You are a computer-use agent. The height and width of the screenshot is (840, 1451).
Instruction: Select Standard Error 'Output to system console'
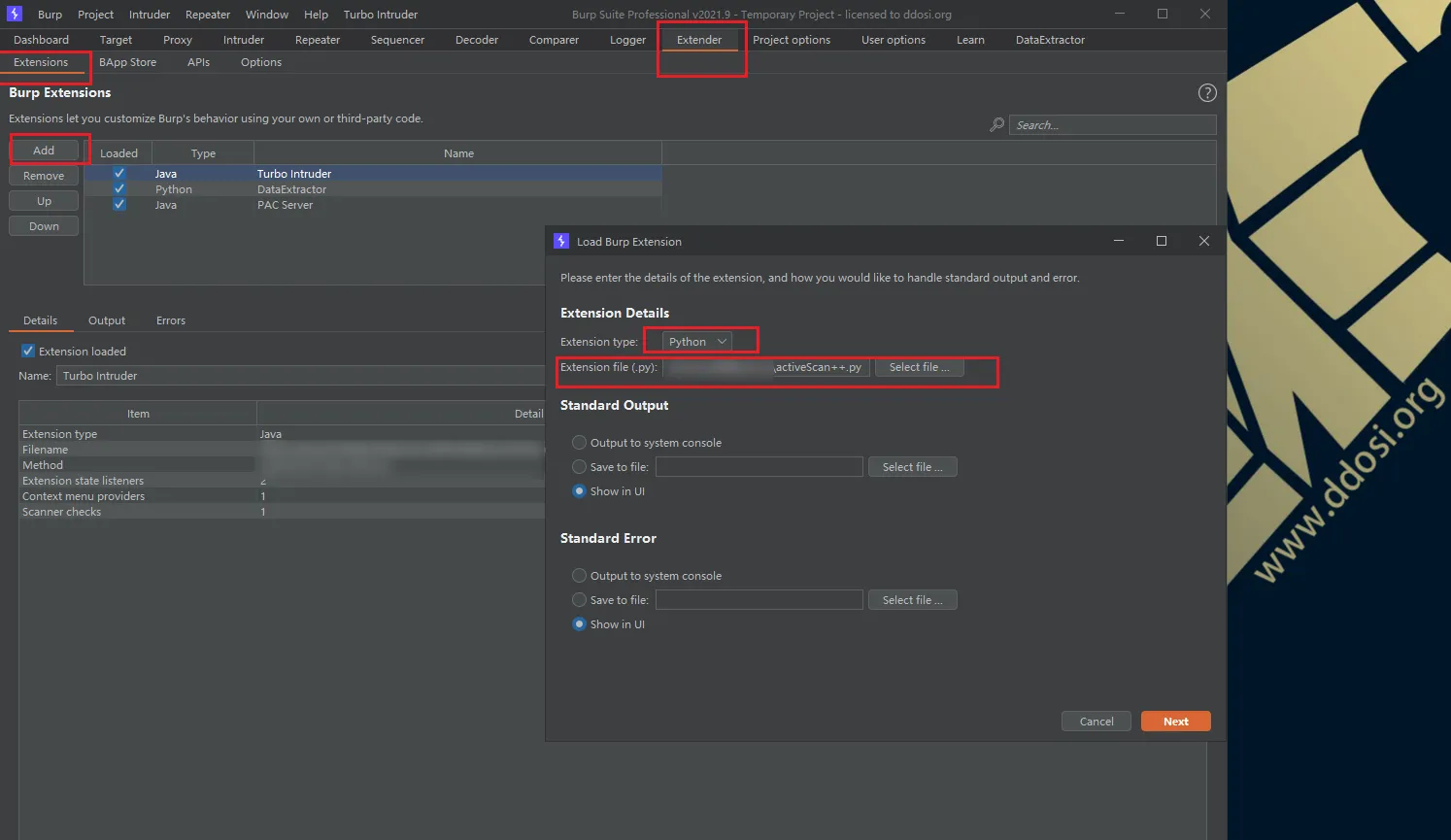pyautogui.click(x=579, y=575)
